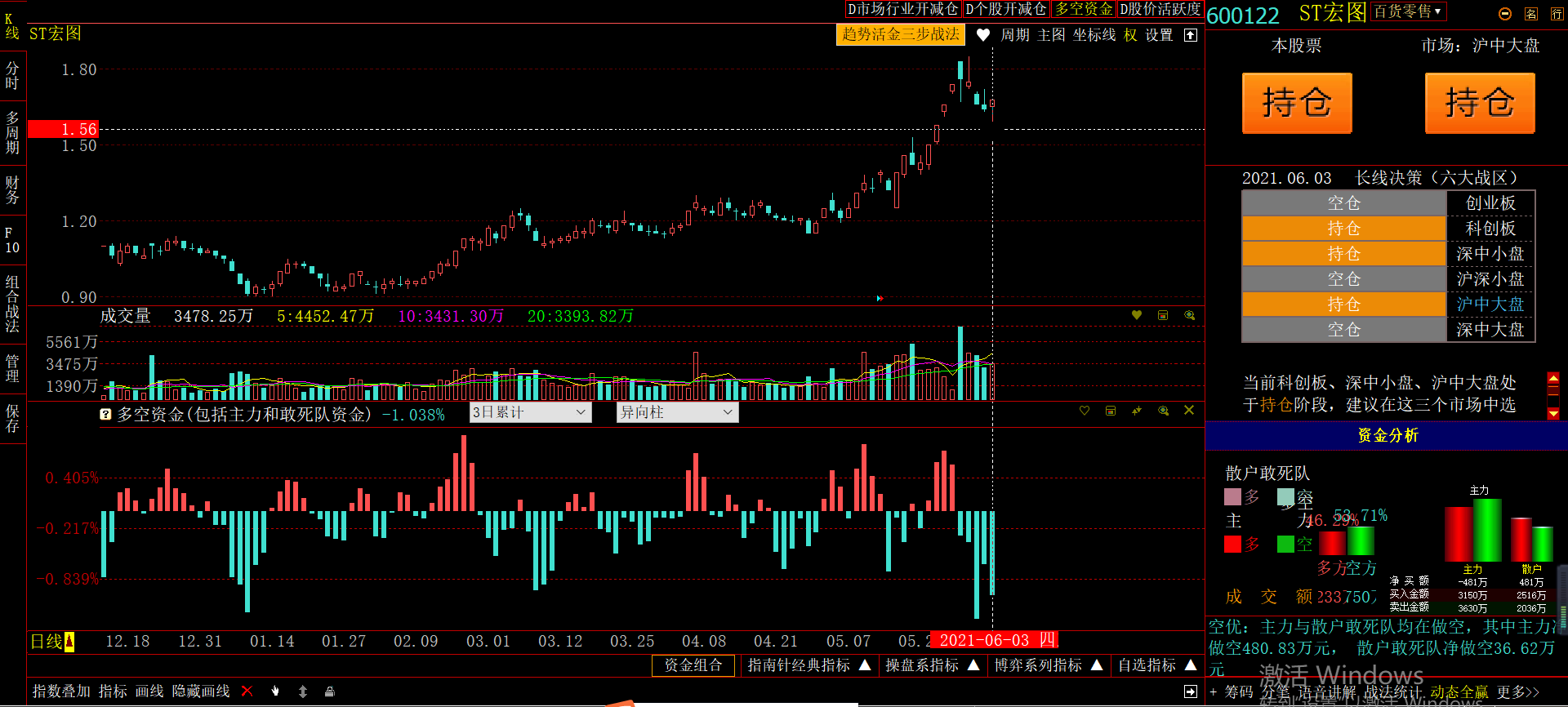The image size is (1568, 707).
Task: Click the 名 icon in top right
Action: click(x=1531, y=13)
